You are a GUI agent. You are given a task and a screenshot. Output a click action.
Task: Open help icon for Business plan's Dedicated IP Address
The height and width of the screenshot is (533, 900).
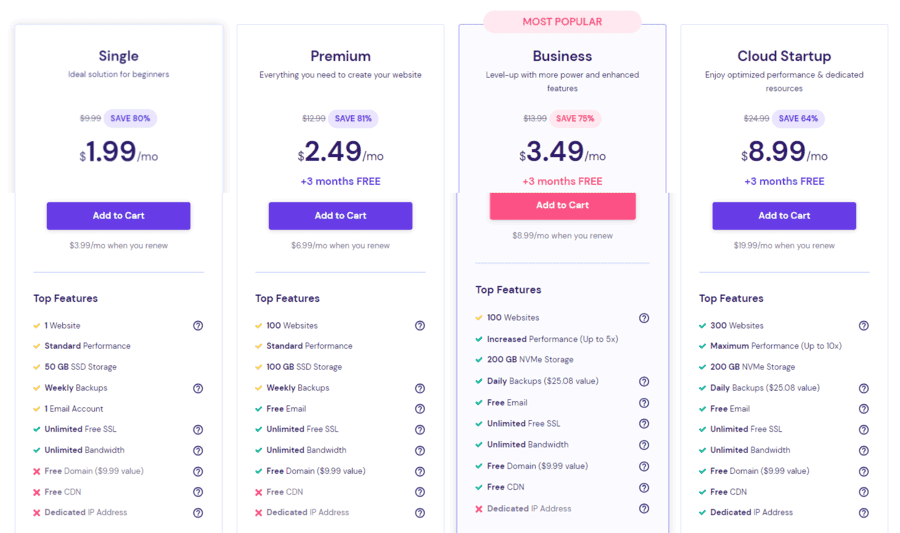coord(644,509)
